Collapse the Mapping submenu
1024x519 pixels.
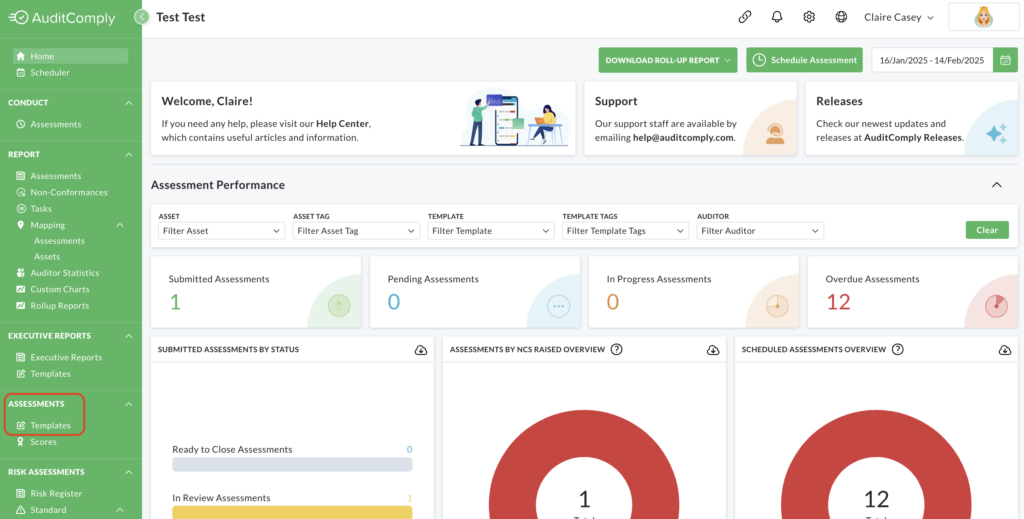point(120,225)
